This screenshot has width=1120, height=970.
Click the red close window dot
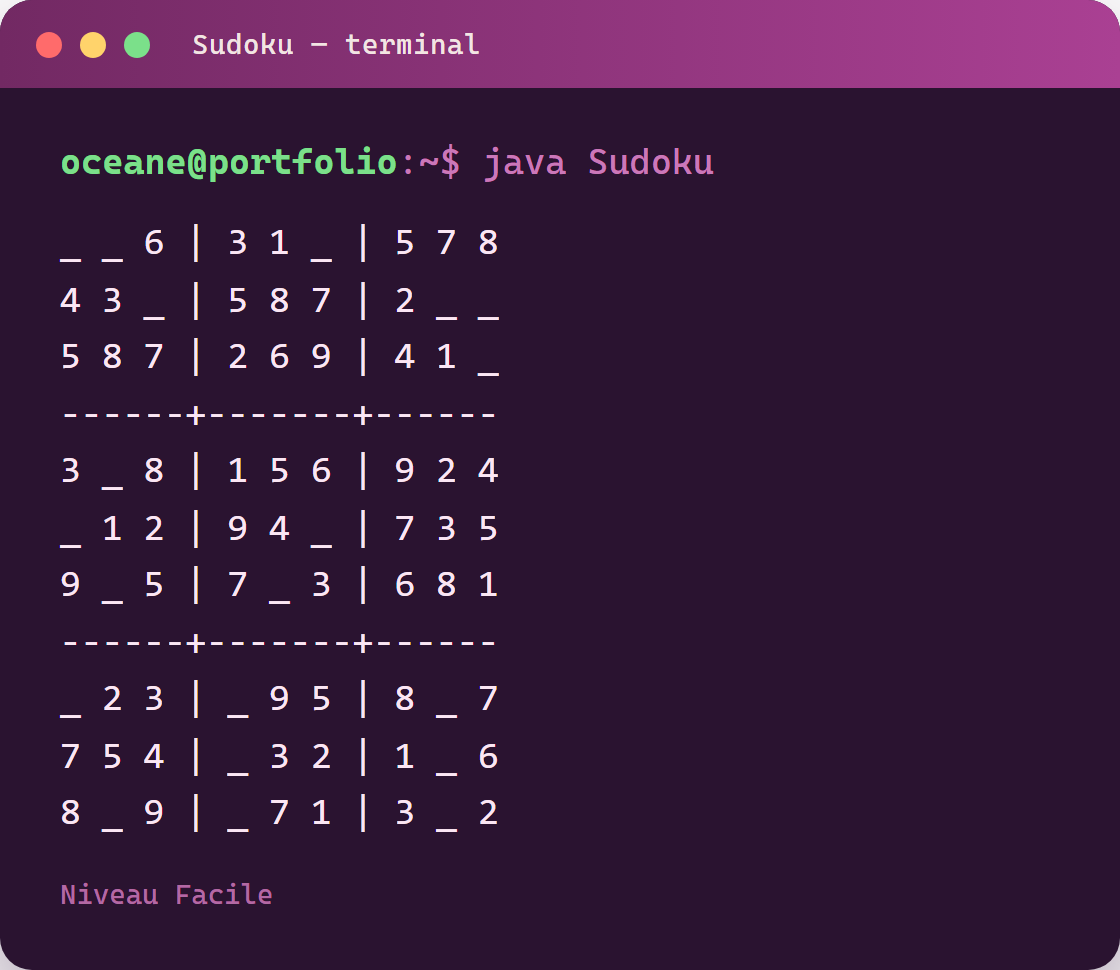(x=49, y=45)
